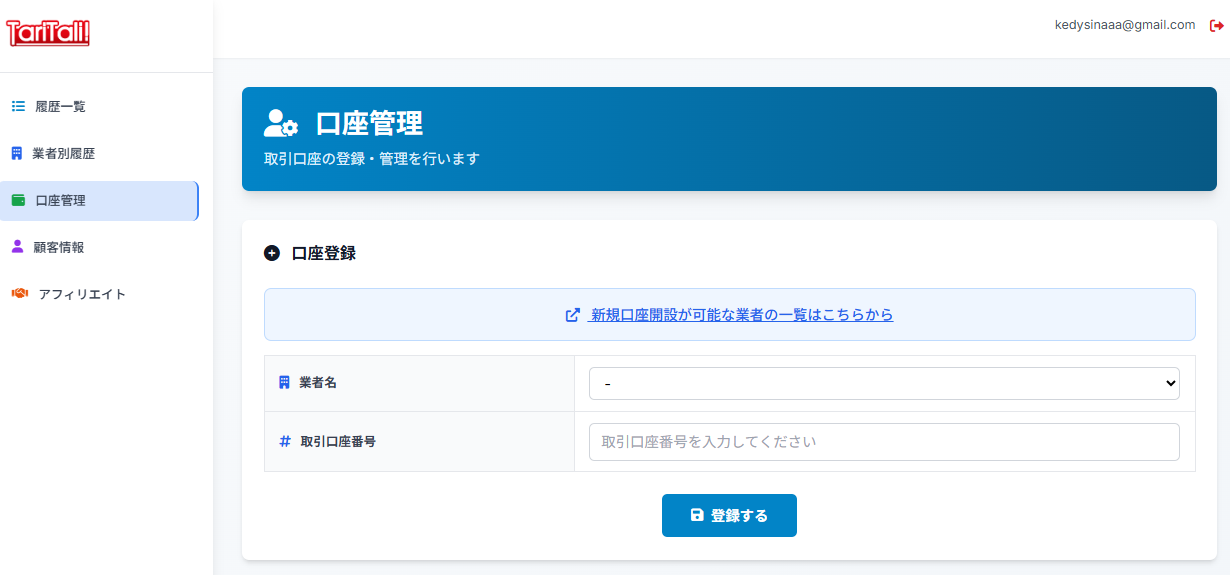Screen dimensions: 1230x575
Task: Click the 取引口座番号 input field
Action: (x=884, y=442)
